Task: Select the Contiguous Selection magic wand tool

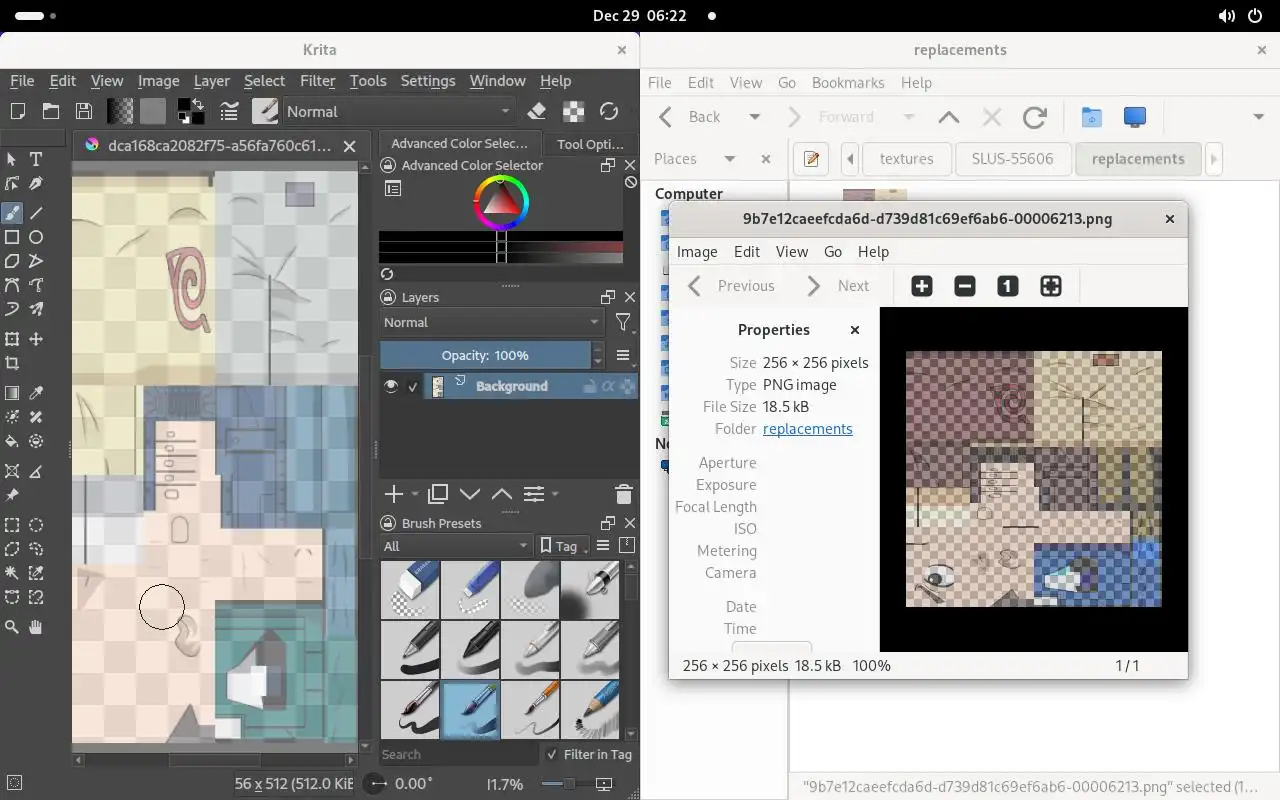Action: (12, 573)
